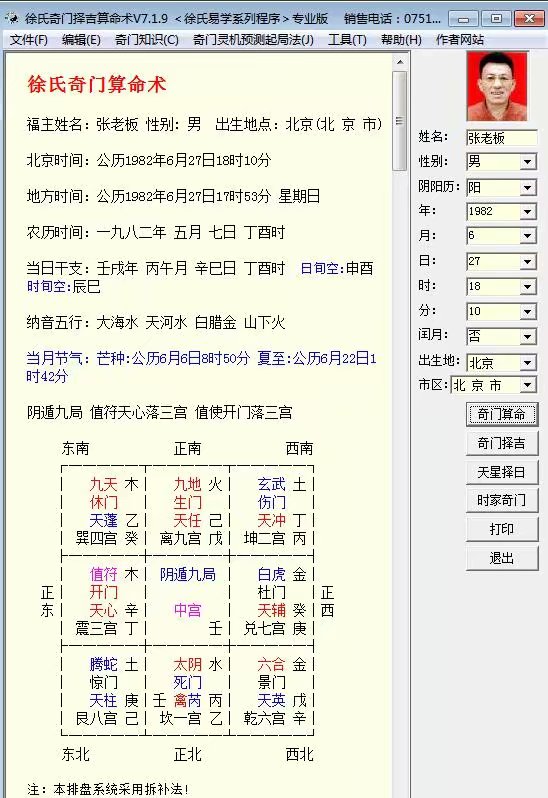Expand the 阴阳历 dropdown
Image resolution: width=548 pixels, height=798 pixels.
(528, 187)
